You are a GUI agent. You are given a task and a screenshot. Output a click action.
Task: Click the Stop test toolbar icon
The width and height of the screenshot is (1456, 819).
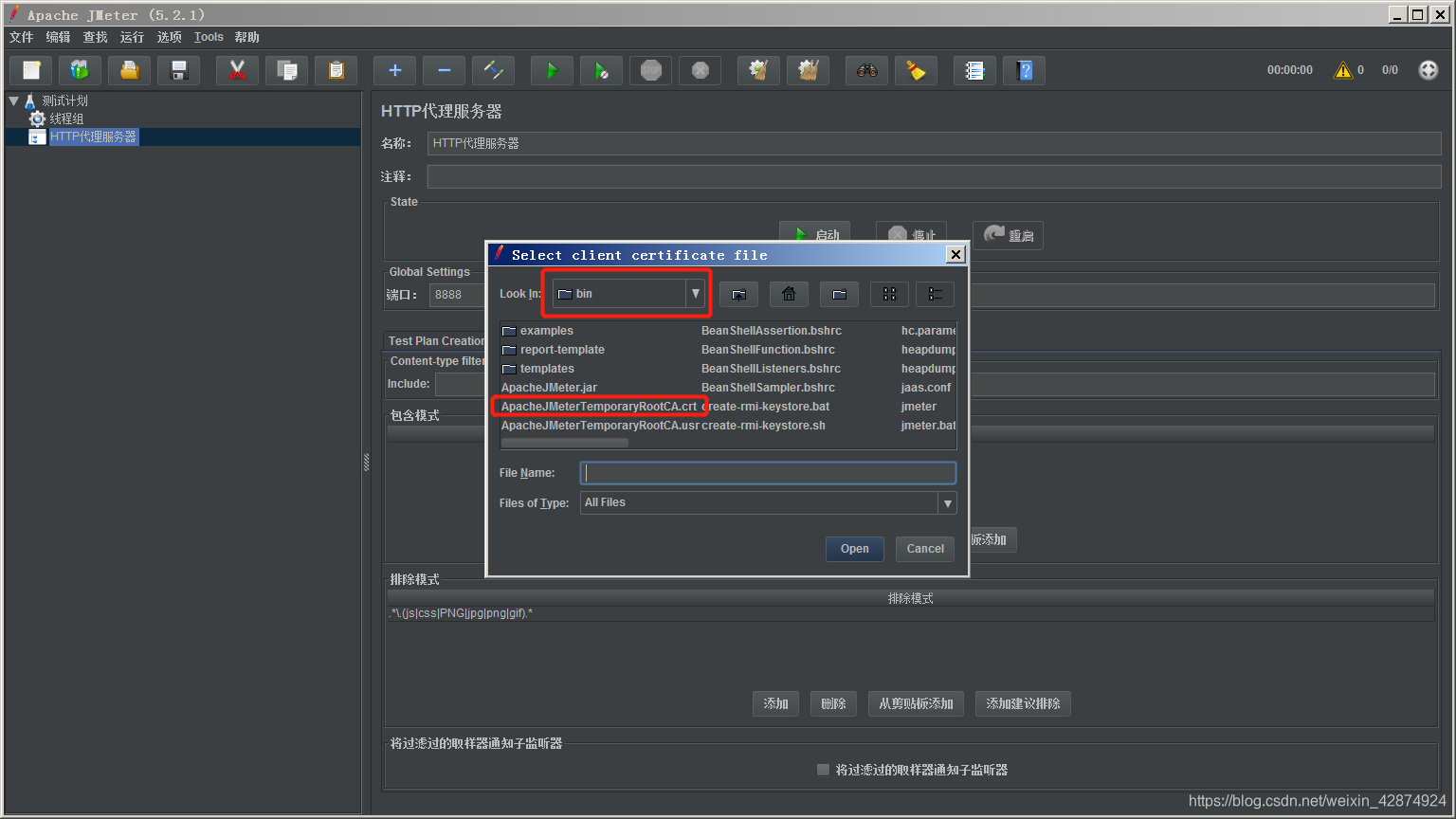pyautogui.click(x=650, y=70)
